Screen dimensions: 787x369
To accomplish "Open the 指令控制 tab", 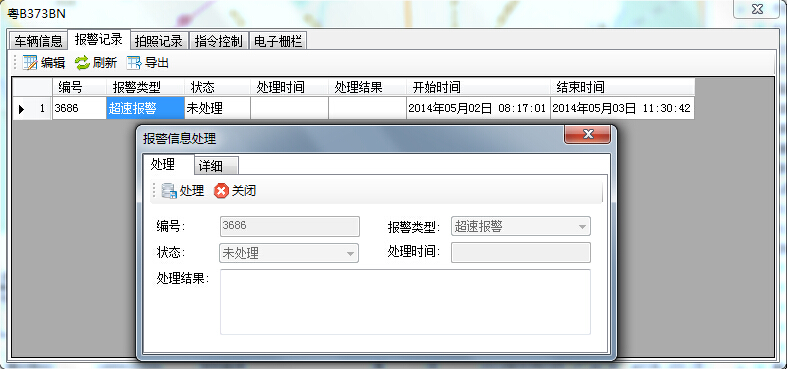I will (218, 41).
